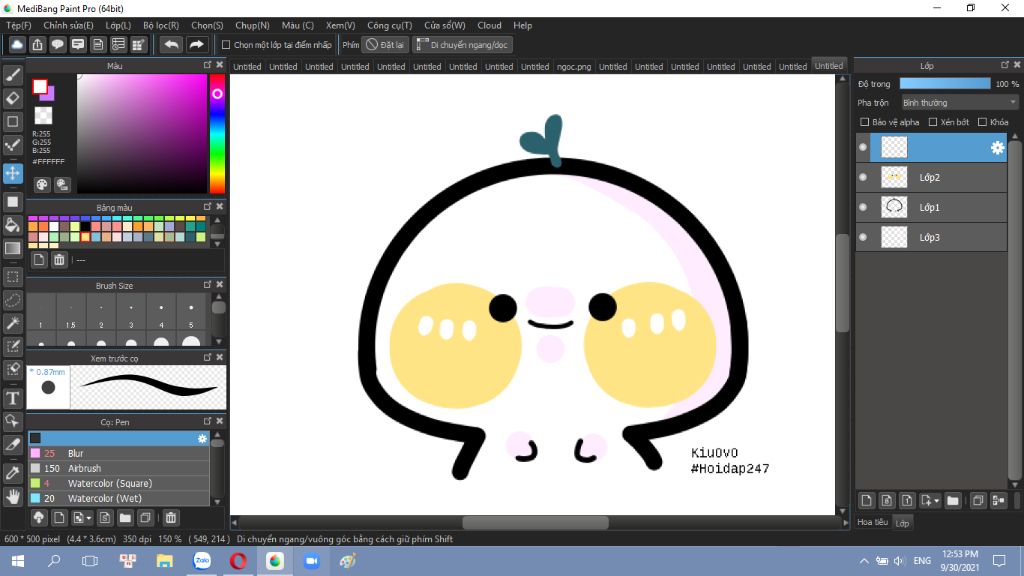Open add-brush dropdown in brush panel
Screen dimensions: 1024x576
(88, 518)
